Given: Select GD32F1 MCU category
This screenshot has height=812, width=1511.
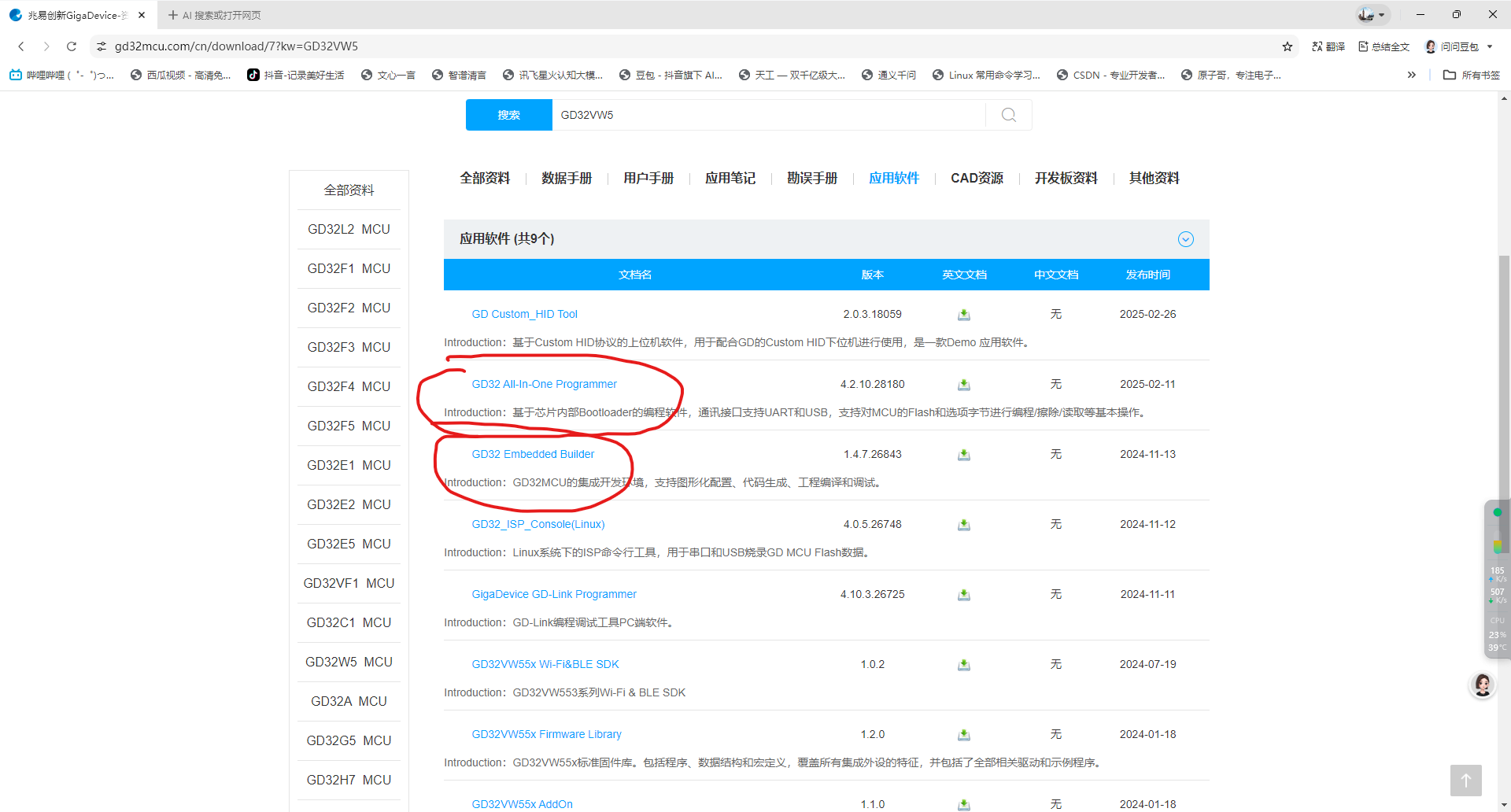Looking at the screenshot, I should (x=349, y=268).
